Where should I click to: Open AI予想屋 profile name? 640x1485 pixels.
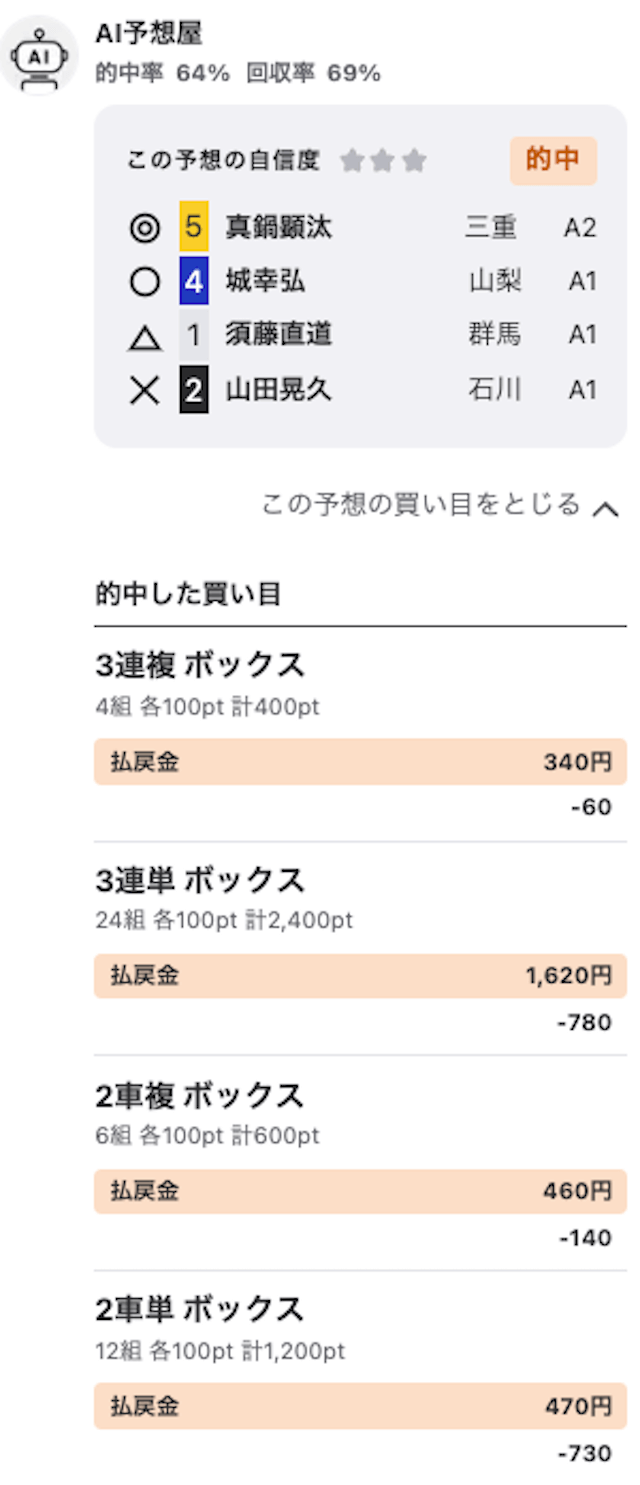click(149, 33)
